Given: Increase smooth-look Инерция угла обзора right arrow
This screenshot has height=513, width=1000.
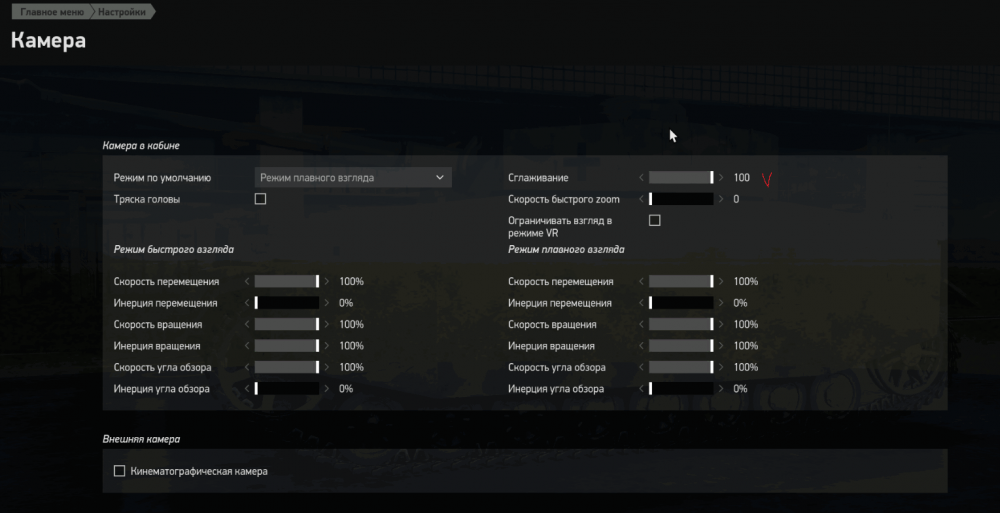Looking at the screenshot, I should point(721,389).
